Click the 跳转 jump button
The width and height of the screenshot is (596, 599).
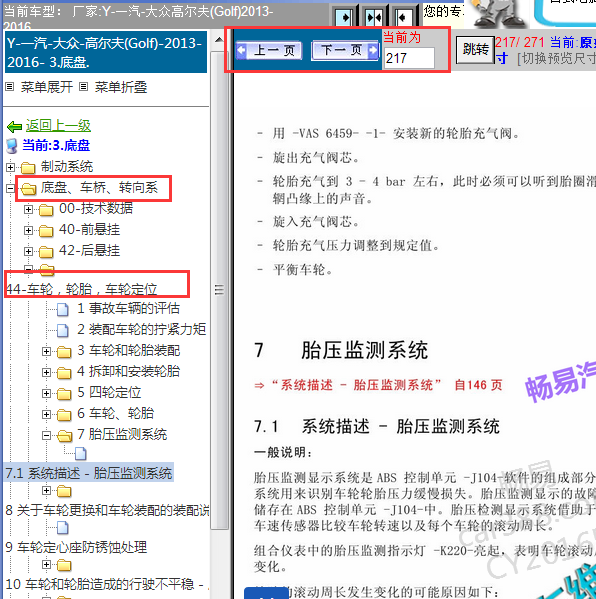[x=475, y=50]
